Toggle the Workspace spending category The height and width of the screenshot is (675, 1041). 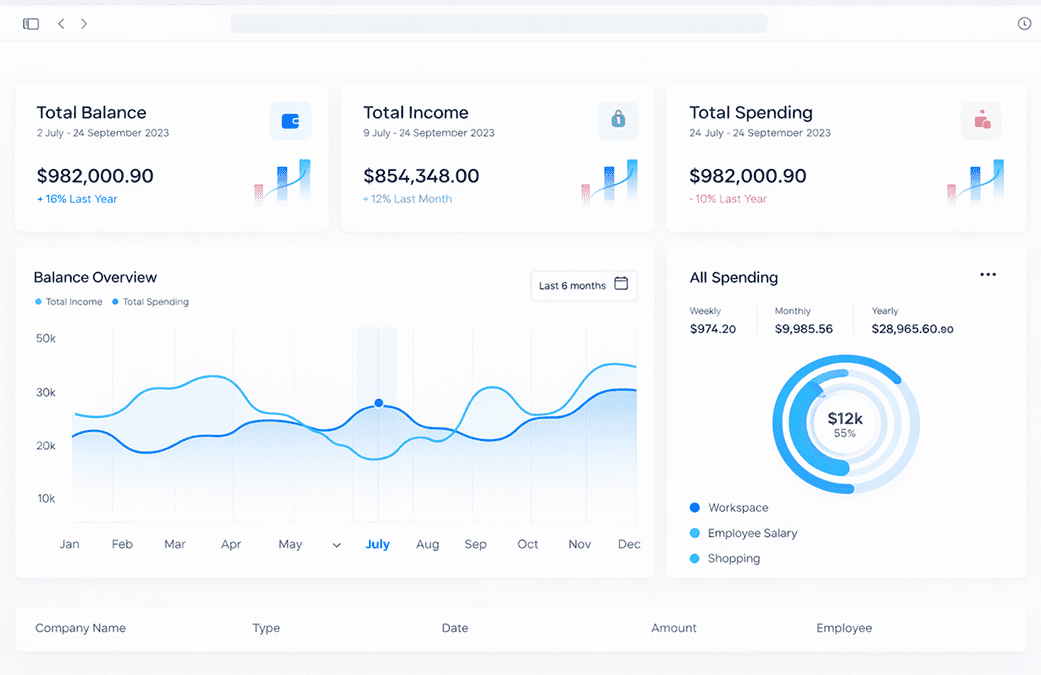729,508
